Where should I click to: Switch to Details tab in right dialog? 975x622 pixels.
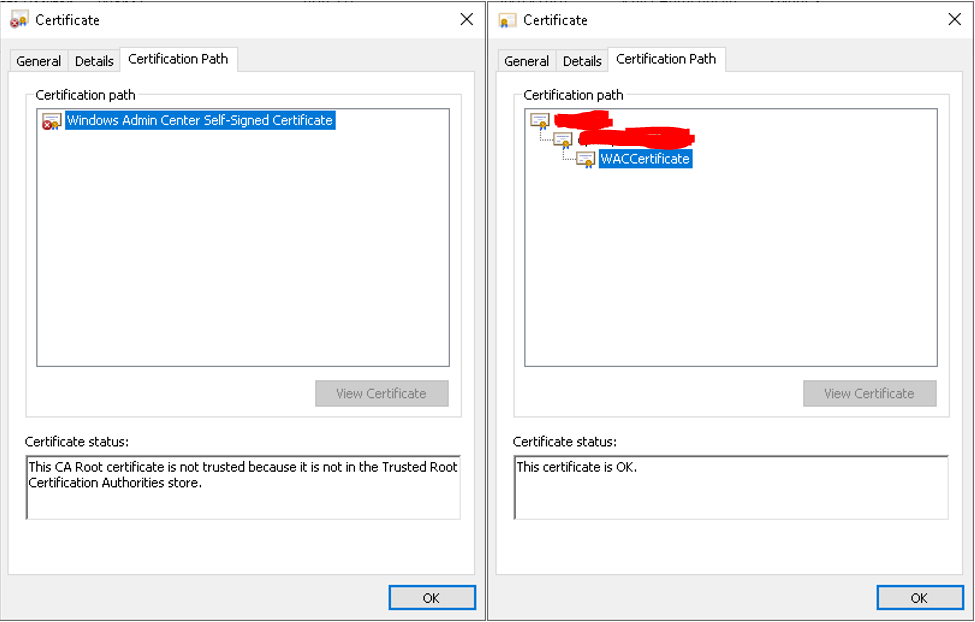pyautogui.click(x=582, y=61)
